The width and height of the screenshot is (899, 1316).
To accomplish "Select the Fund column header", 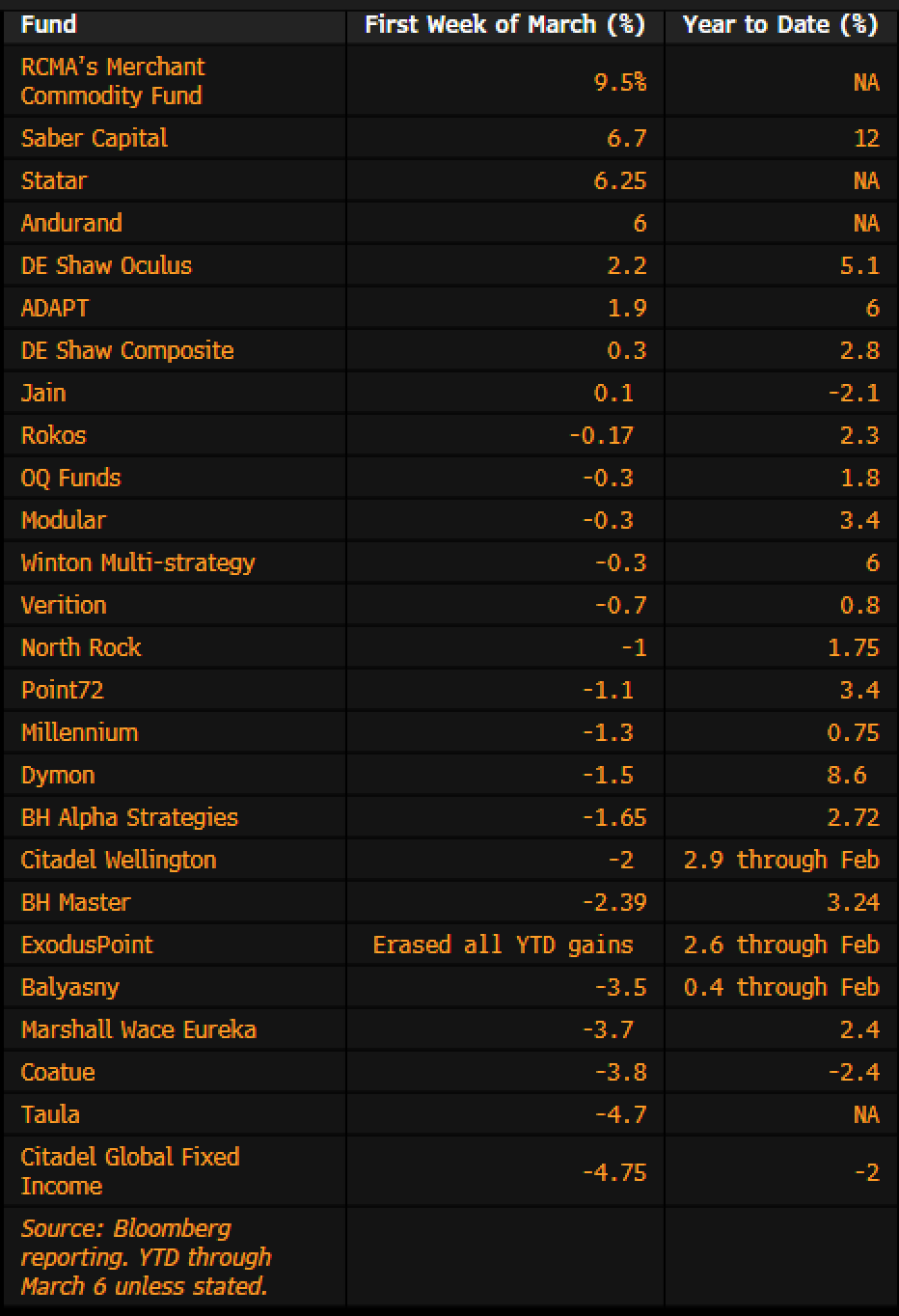I will pyautogui.click(x=48, y=24).
